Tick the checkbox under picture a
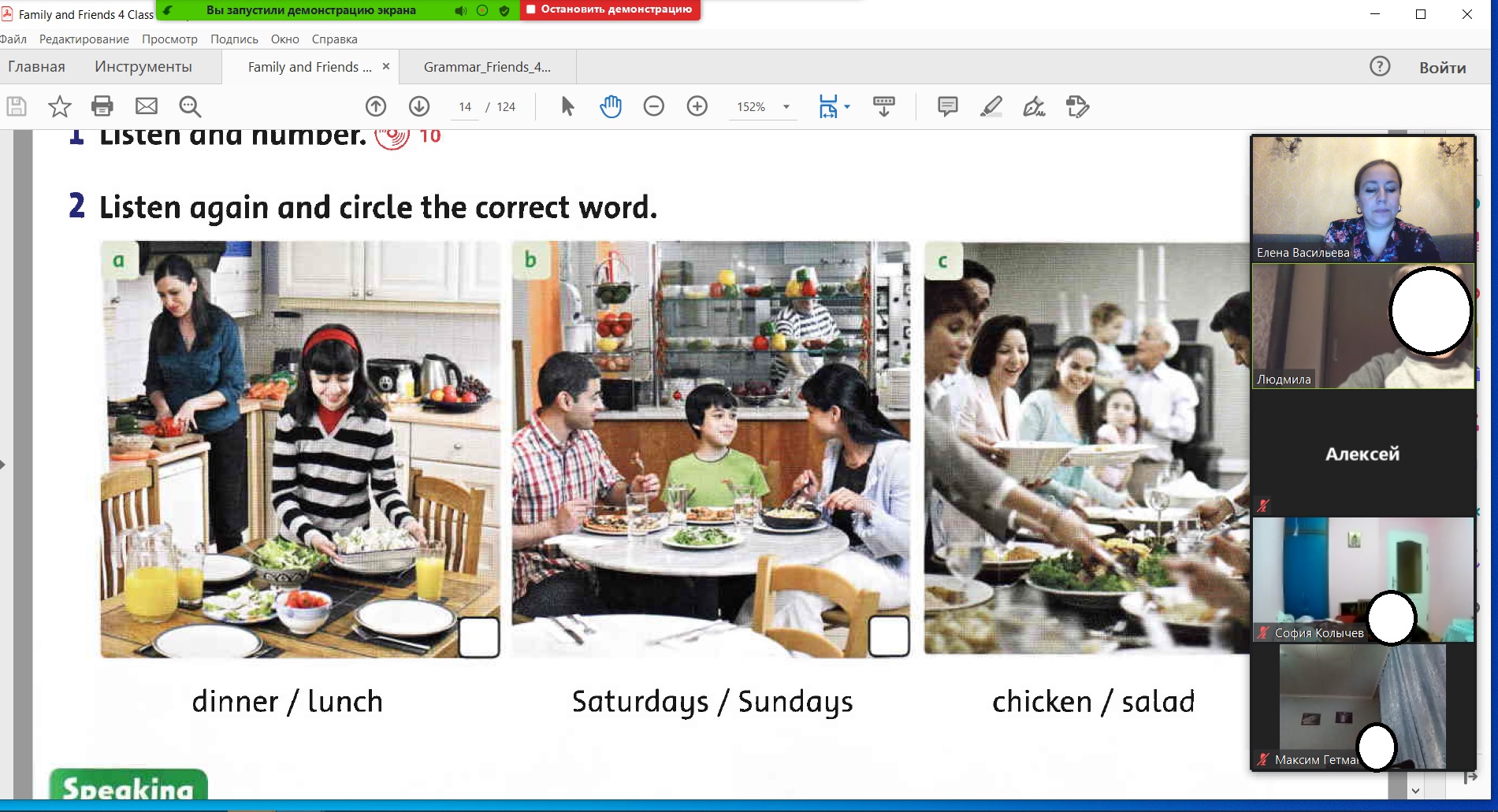The width and height of the screenshot is (1498, 812). point(478,636)
